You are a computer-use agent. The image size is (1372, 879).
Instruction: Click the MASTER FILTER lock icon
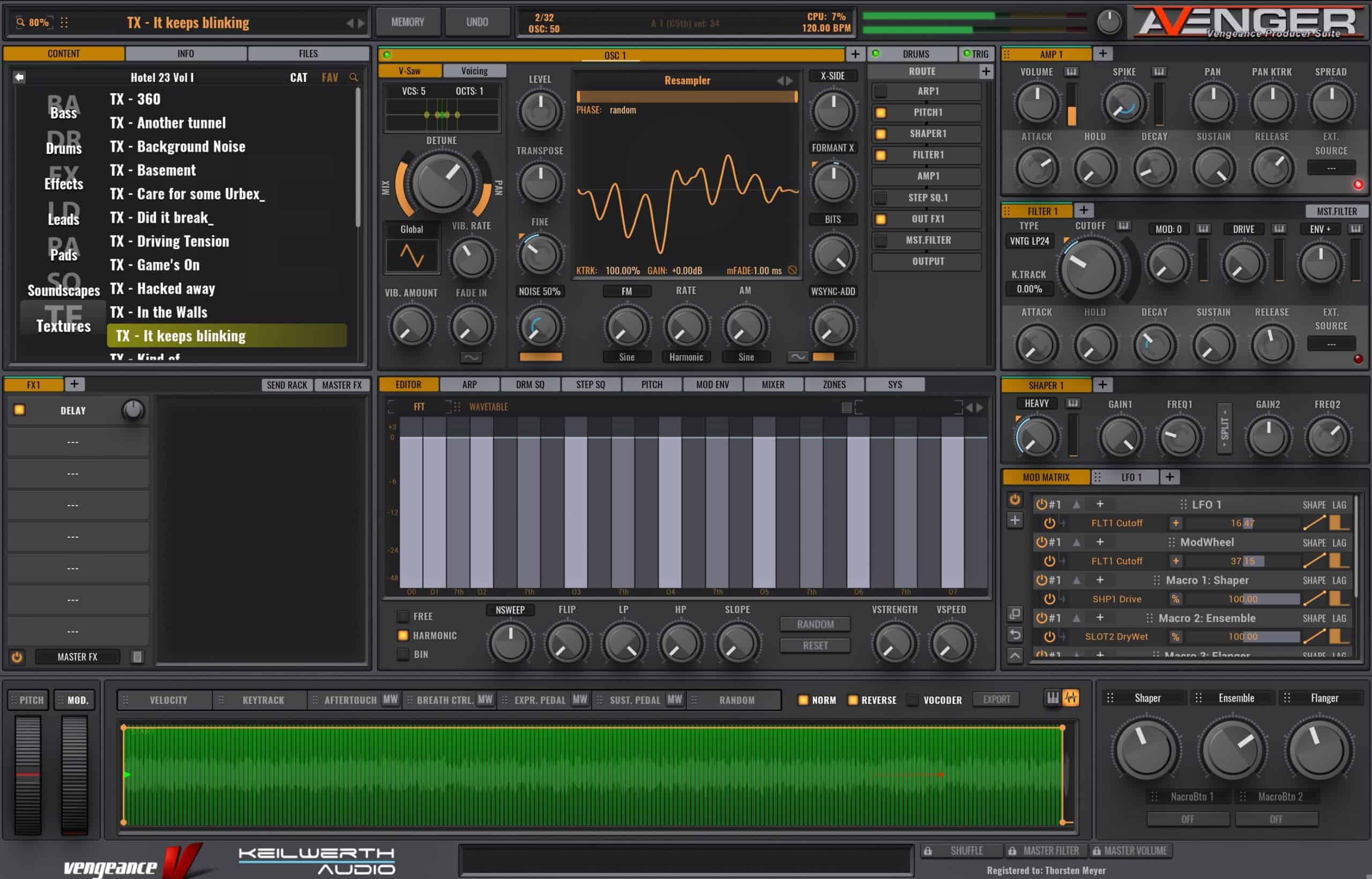(x=1012, y=851)
